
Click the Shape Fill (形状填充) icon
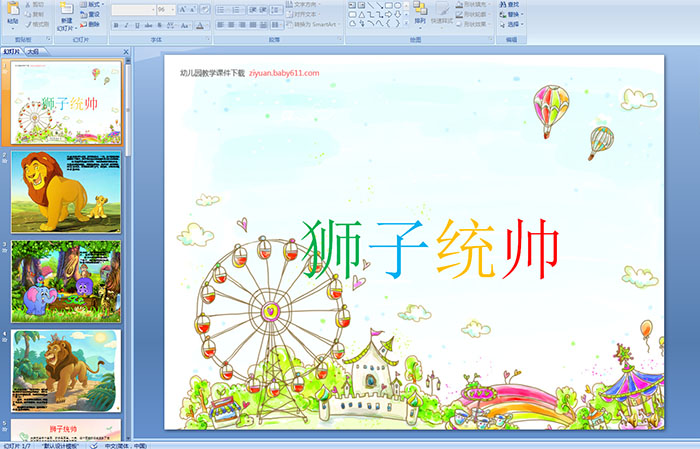[476, 4]
